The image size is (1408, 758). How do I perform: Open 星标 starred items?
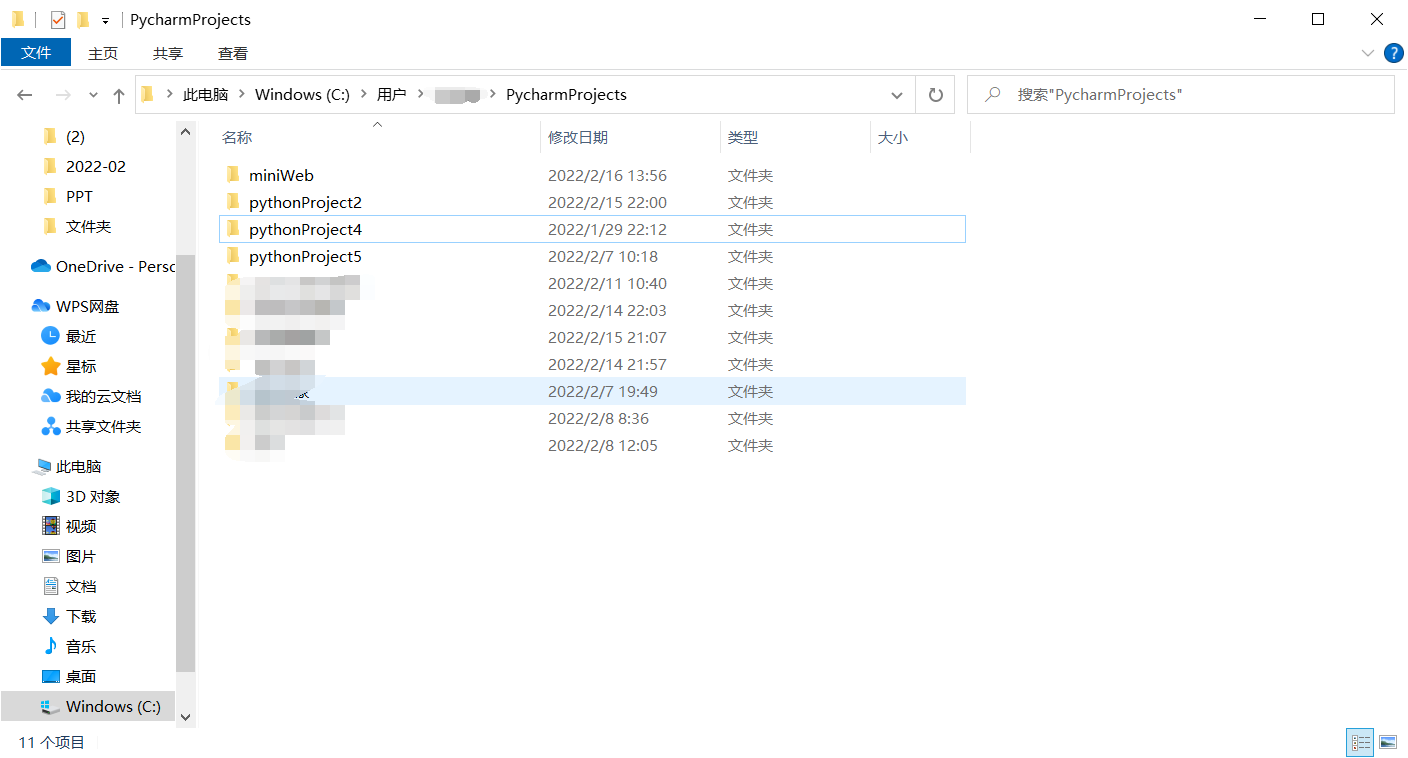[68, 366]
